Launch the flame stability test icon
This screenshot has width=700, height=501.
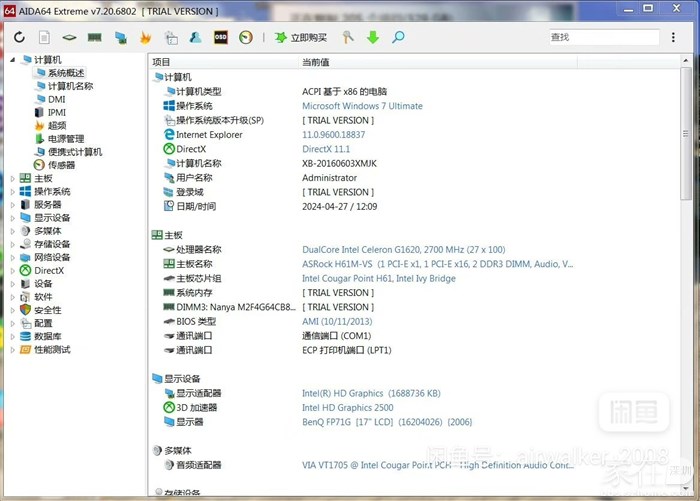point(145,37)
